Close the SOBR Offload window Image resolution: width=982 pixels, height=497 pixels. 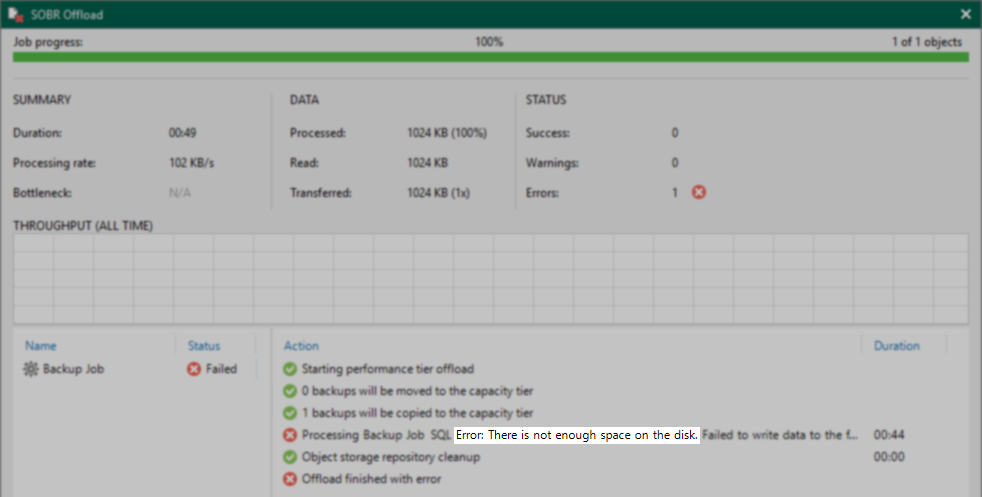click(x=966, y=14)
